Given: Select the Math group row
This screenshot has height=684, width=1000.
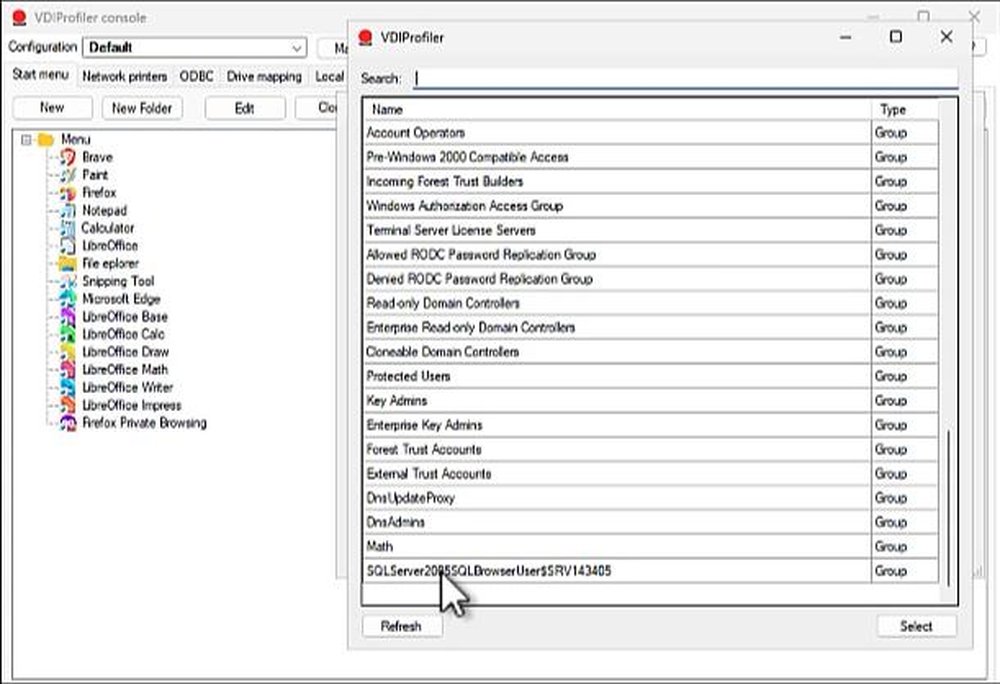Looking at the screenshot, I should coord(651,546).
